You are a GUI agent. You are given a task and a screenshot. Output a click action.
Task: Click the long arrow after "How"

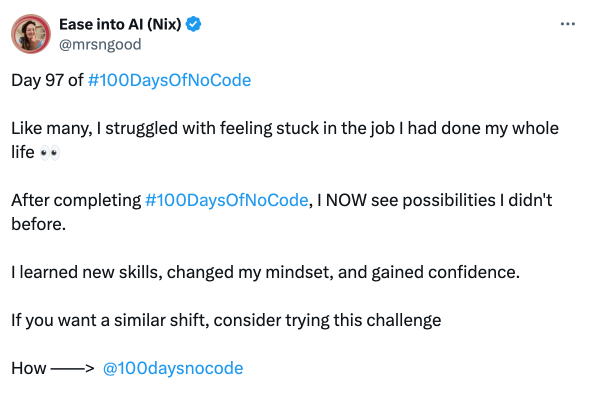point(72,368)
